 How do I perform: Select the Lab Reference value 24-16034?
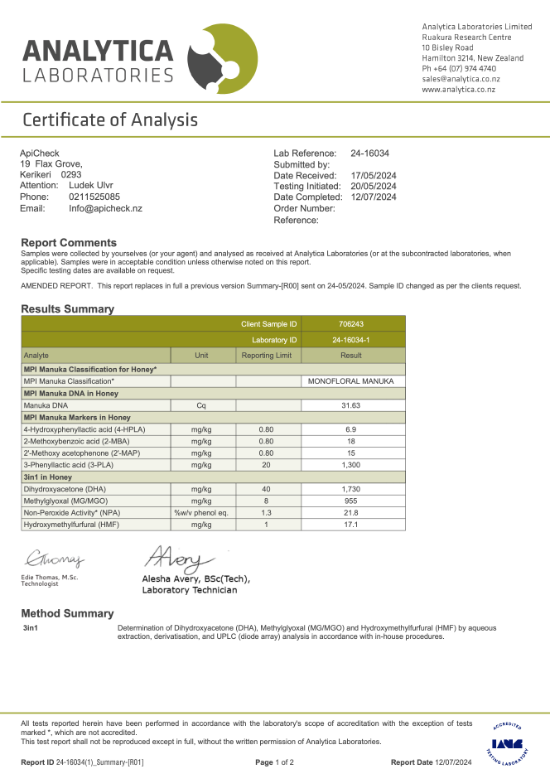coord(369,153)
